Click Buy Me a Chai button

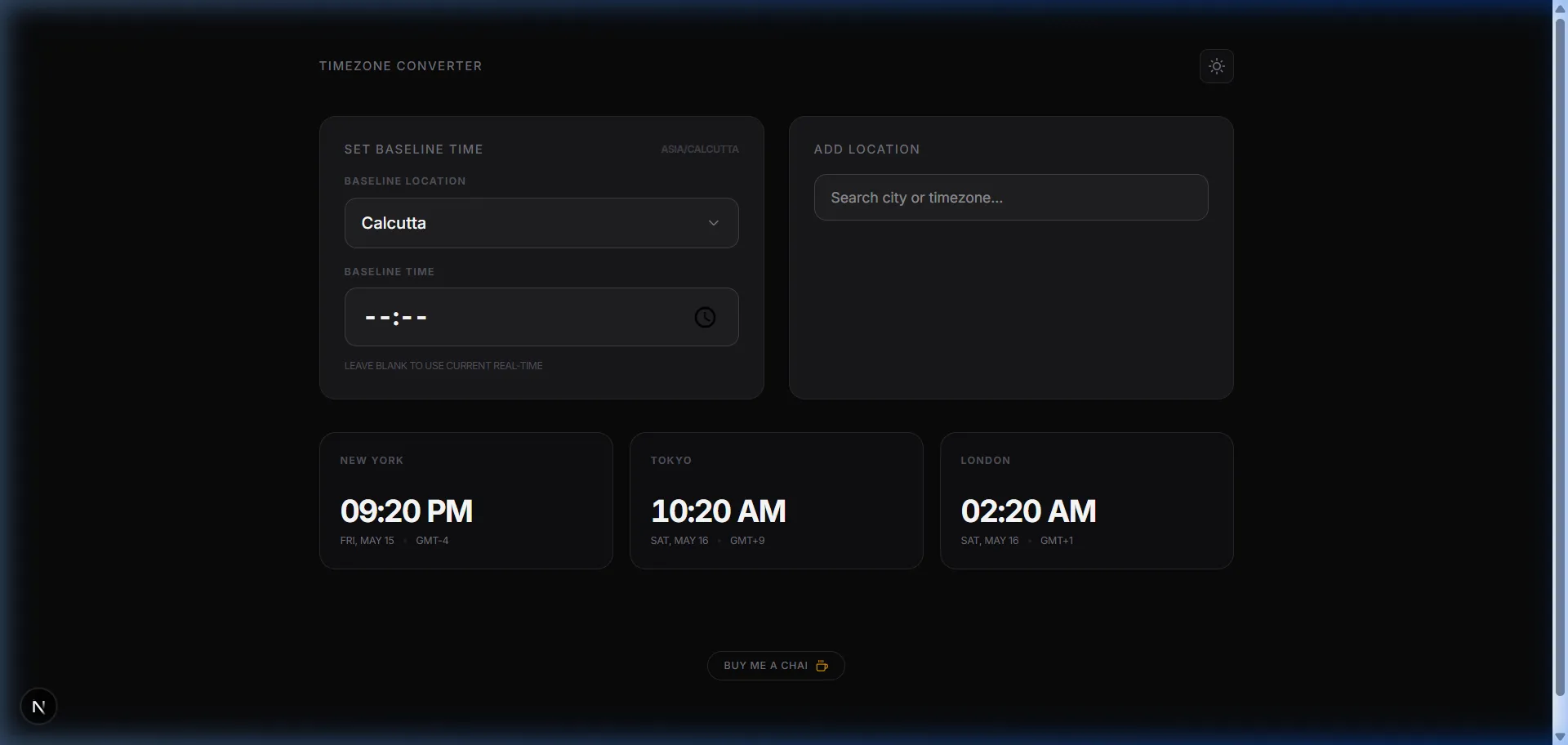775,666
